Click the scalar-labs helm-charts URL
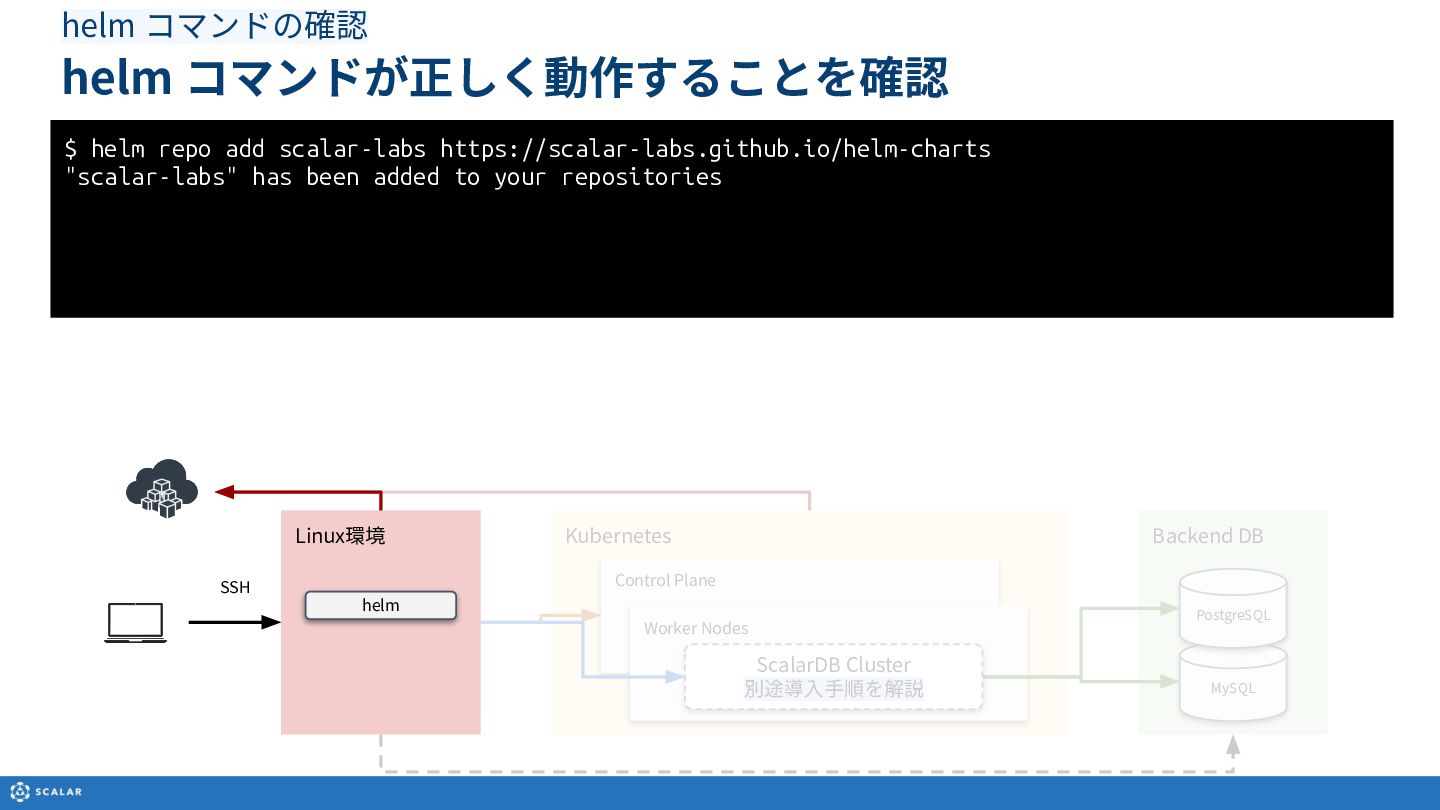 click(x=715, y=149)
